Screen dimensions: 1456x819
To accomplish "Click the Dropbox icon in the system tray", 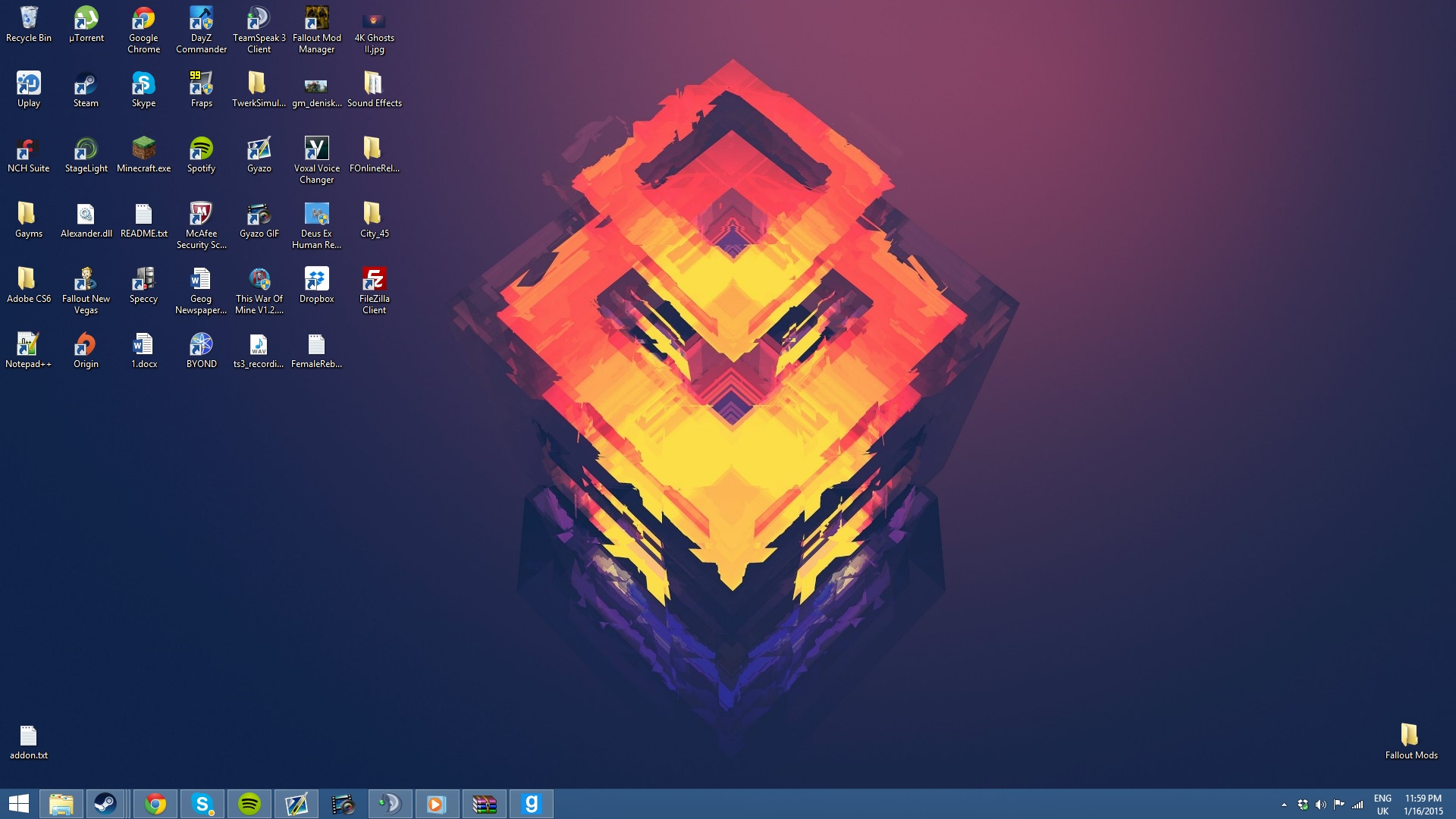I will pyautogui.click(x=1304, y=803).
